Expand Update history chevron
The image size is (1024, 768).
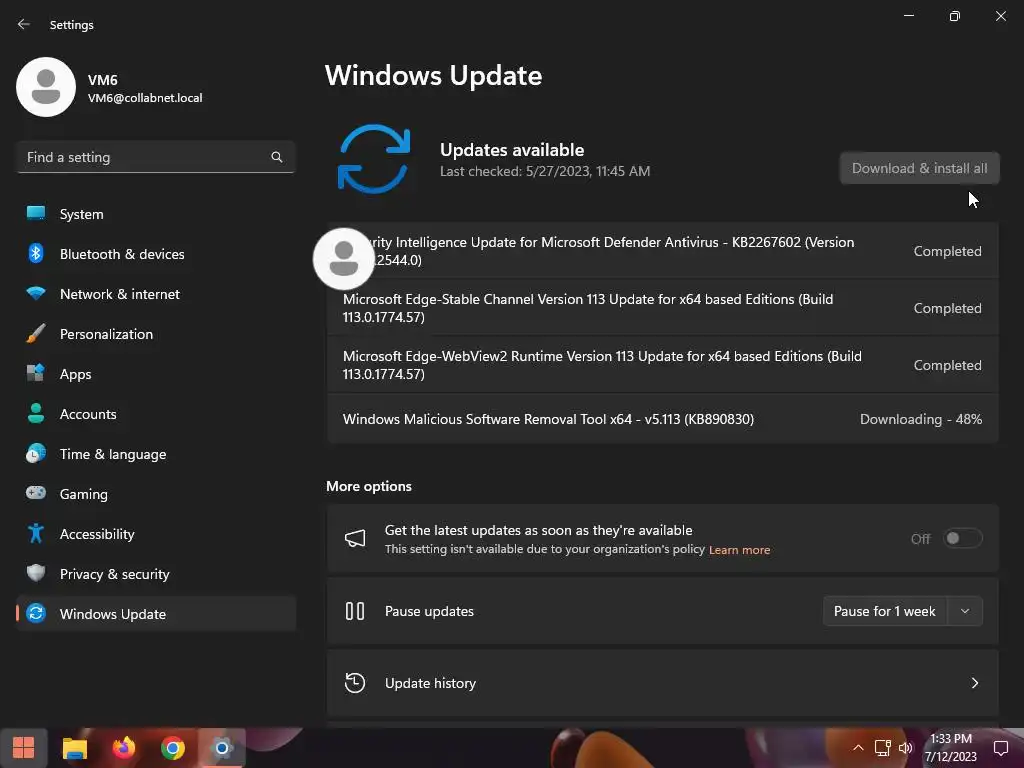[974, 683]
